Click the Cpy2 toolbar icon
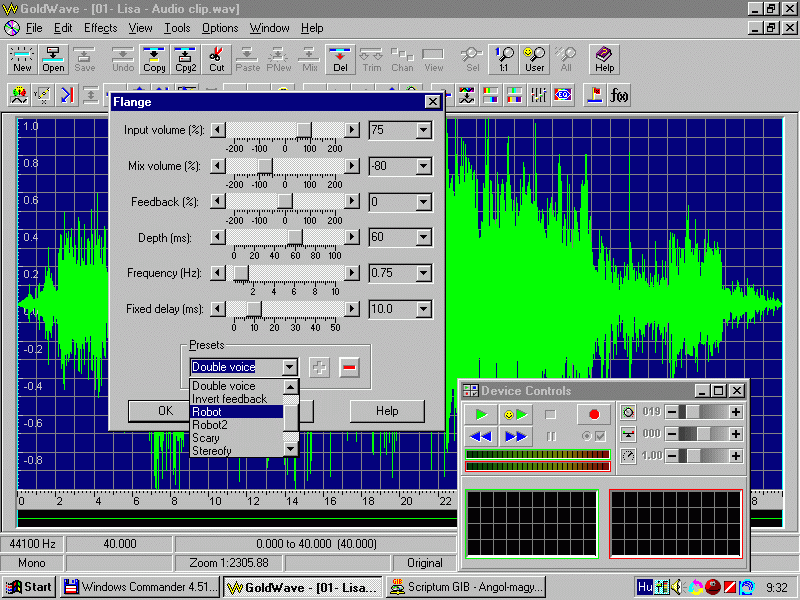This screenshot has width=800, height=600. [185, 59]
